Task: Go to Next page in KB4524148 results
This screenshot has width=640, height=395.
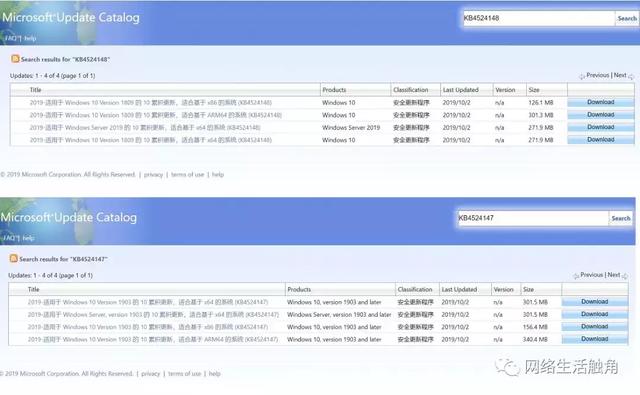Action: 620,75
